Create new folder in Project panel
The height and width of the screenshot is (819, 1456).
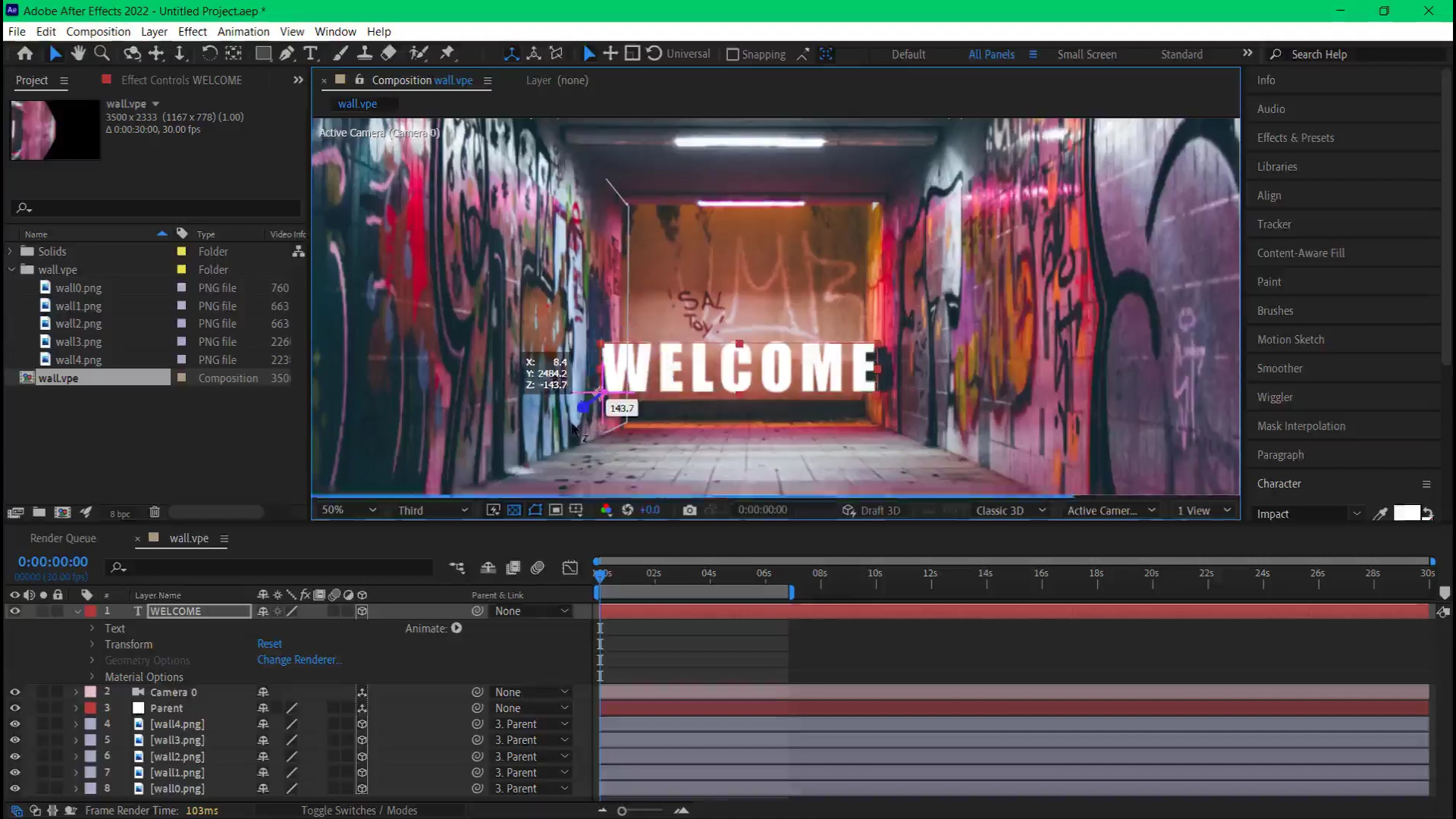pos(39,513)
